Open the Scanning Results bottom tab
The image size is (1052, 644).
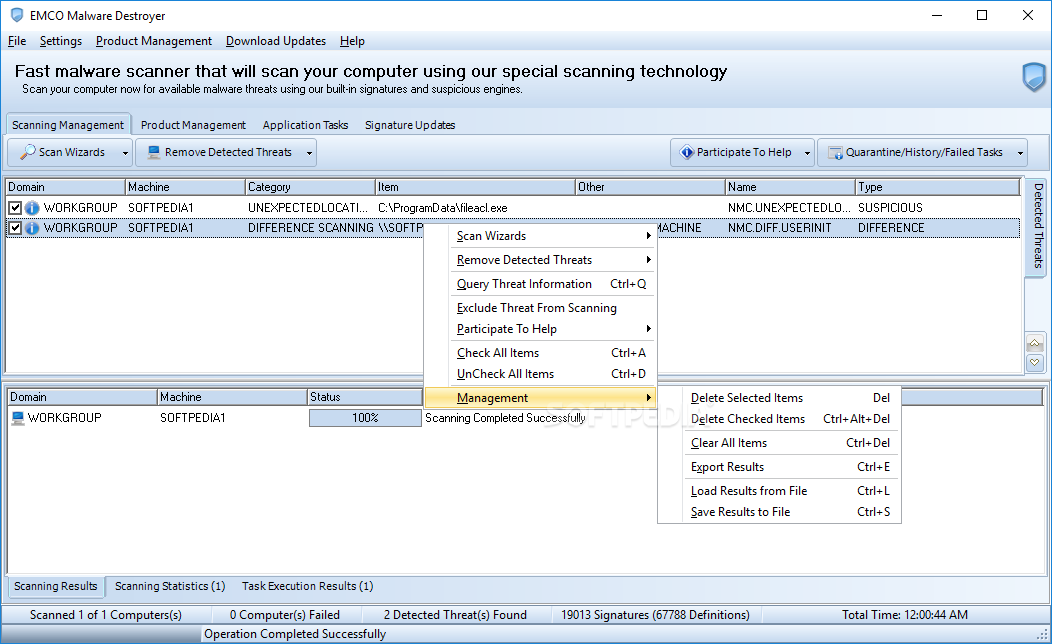pyautogui.click(x=56, y=586)
